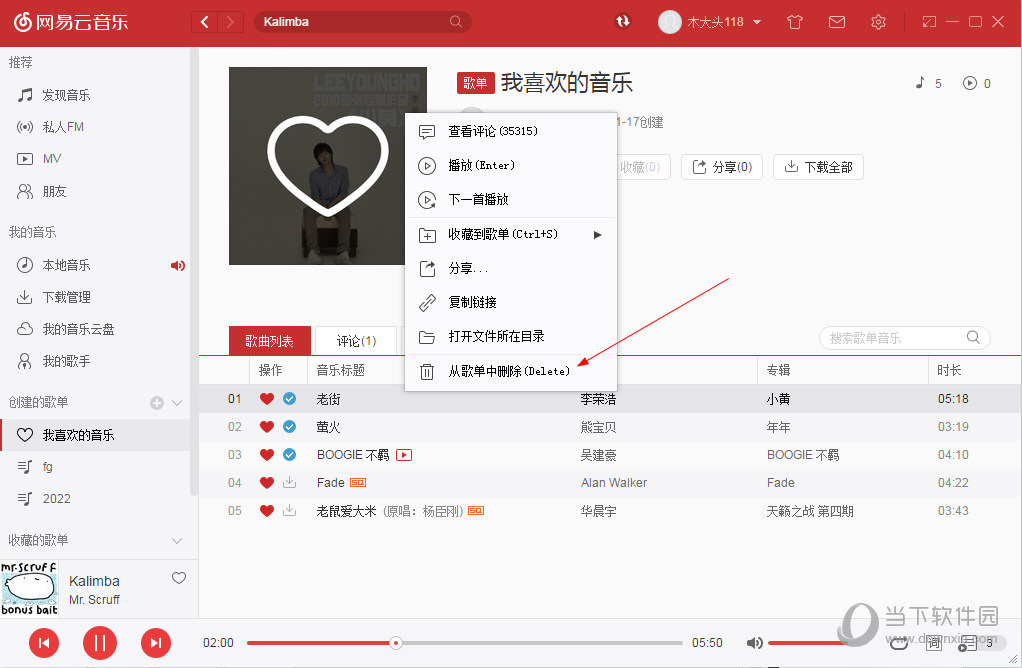
Task: Unfavorite the Kalimba track at bottom left
Action: coord(179,578)
